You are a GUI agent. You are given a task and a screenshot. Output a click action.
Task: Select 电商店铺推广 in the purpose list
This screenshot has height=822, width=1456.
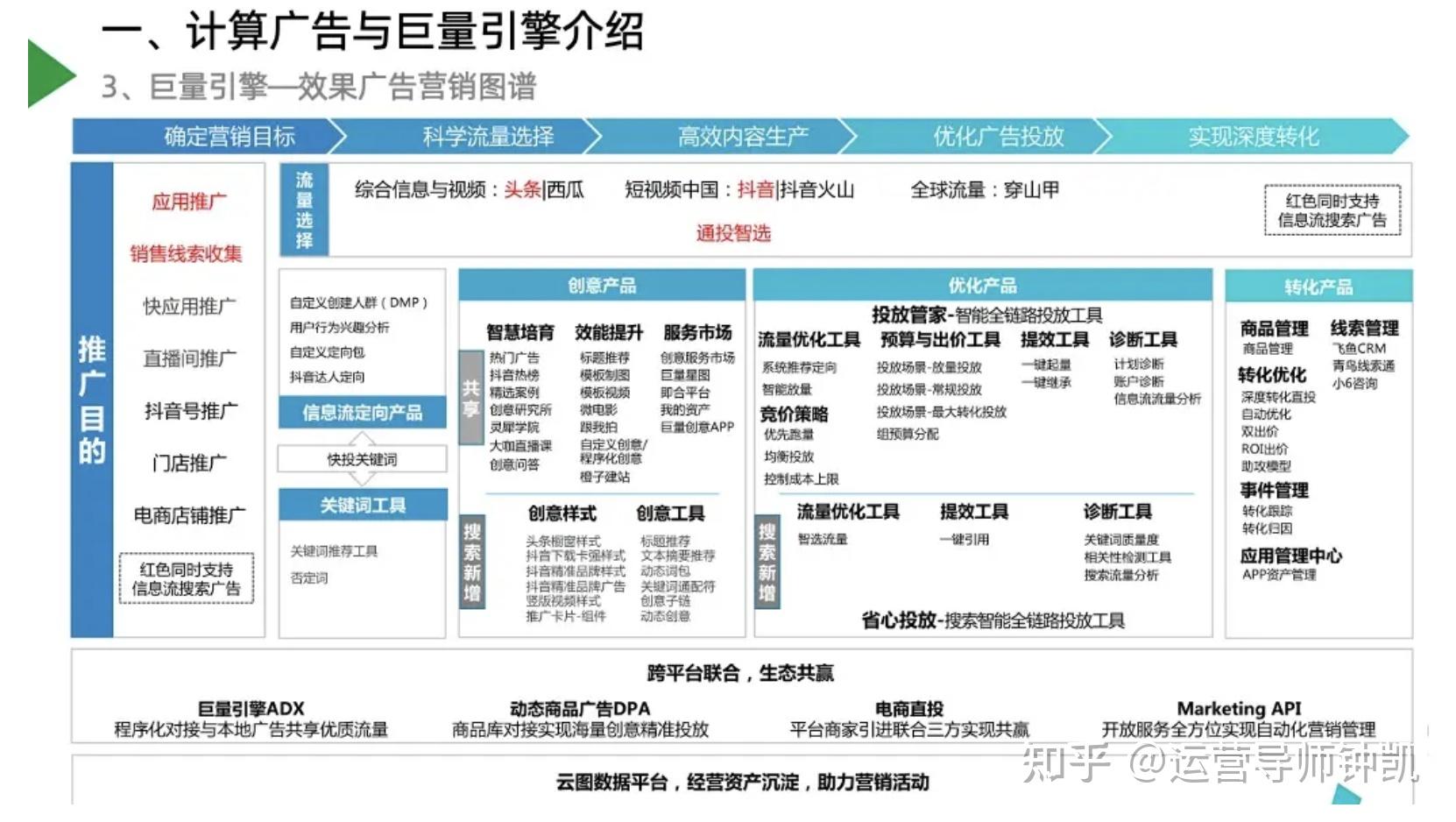[189, 515]
